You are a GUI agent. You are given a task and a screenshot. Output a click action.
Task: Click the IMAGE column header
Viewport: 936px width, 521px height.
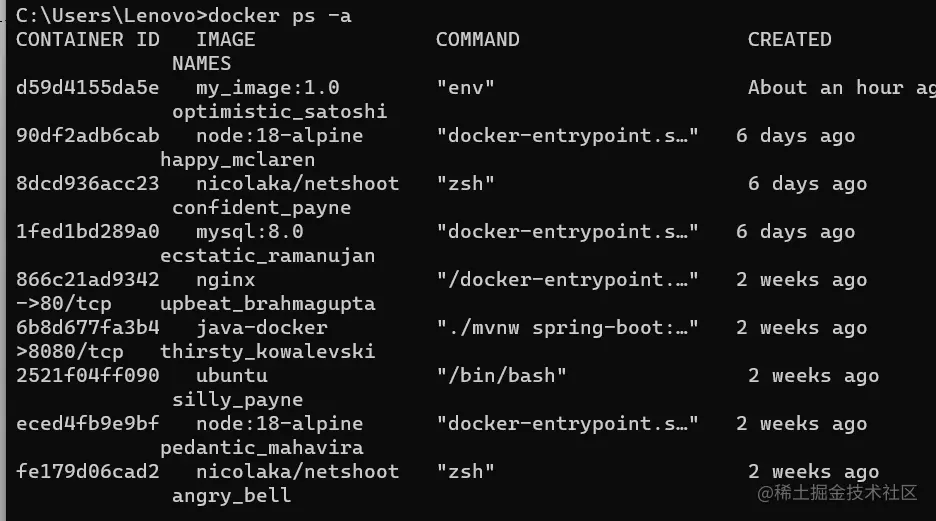pos(225,40)
